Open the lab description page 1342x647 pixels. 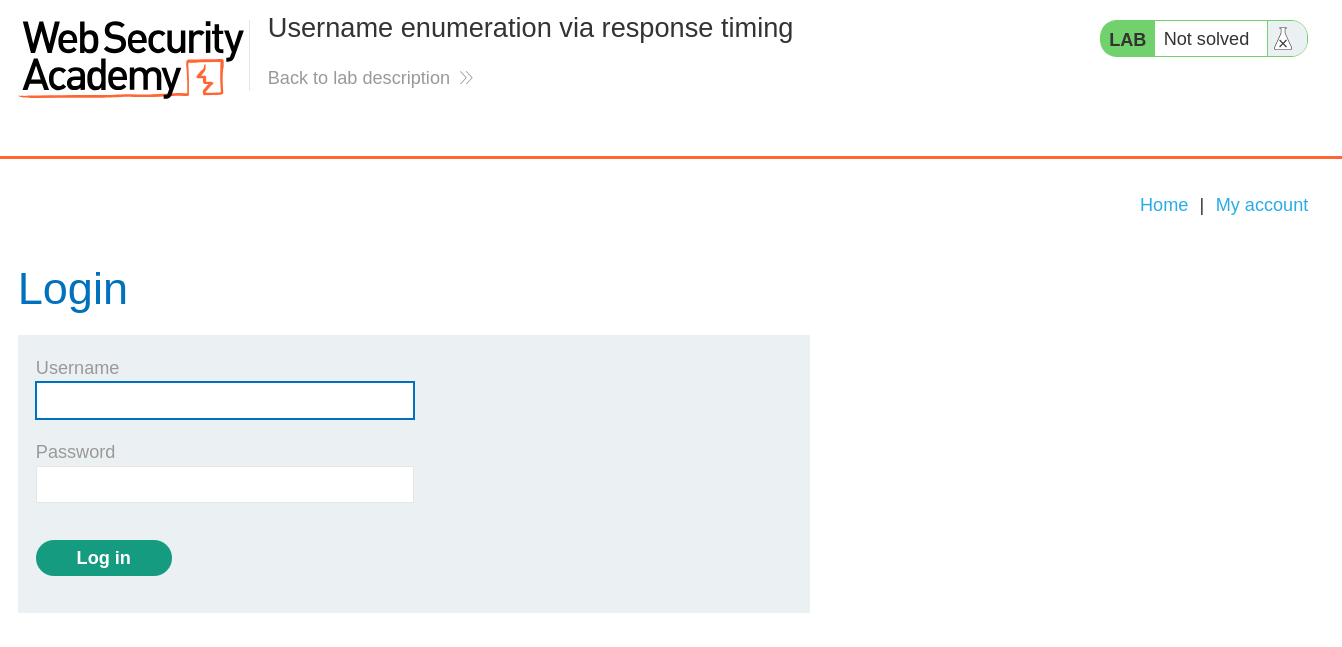[x=359, y=77]
